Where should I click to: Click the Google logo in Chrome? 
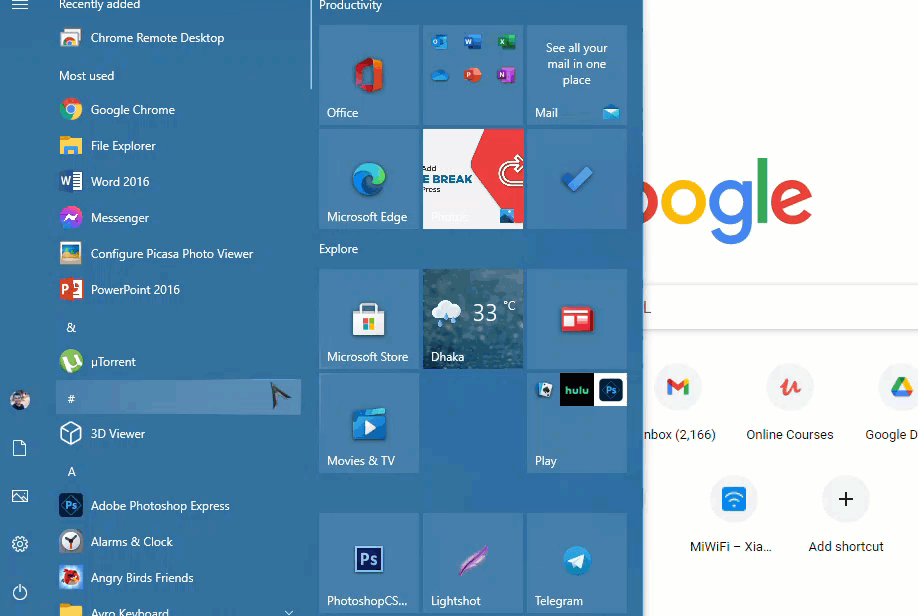pos(727,199)
